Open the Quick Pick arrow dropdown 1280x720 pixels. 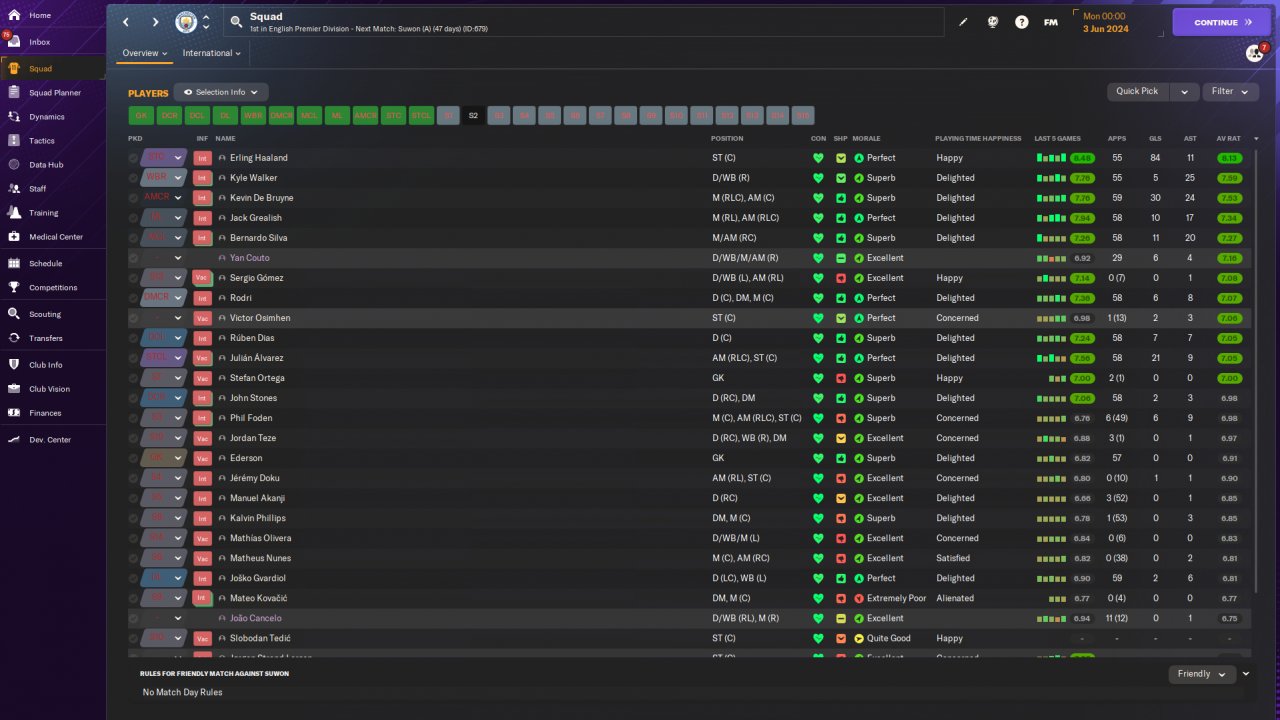click(1184, 92)
